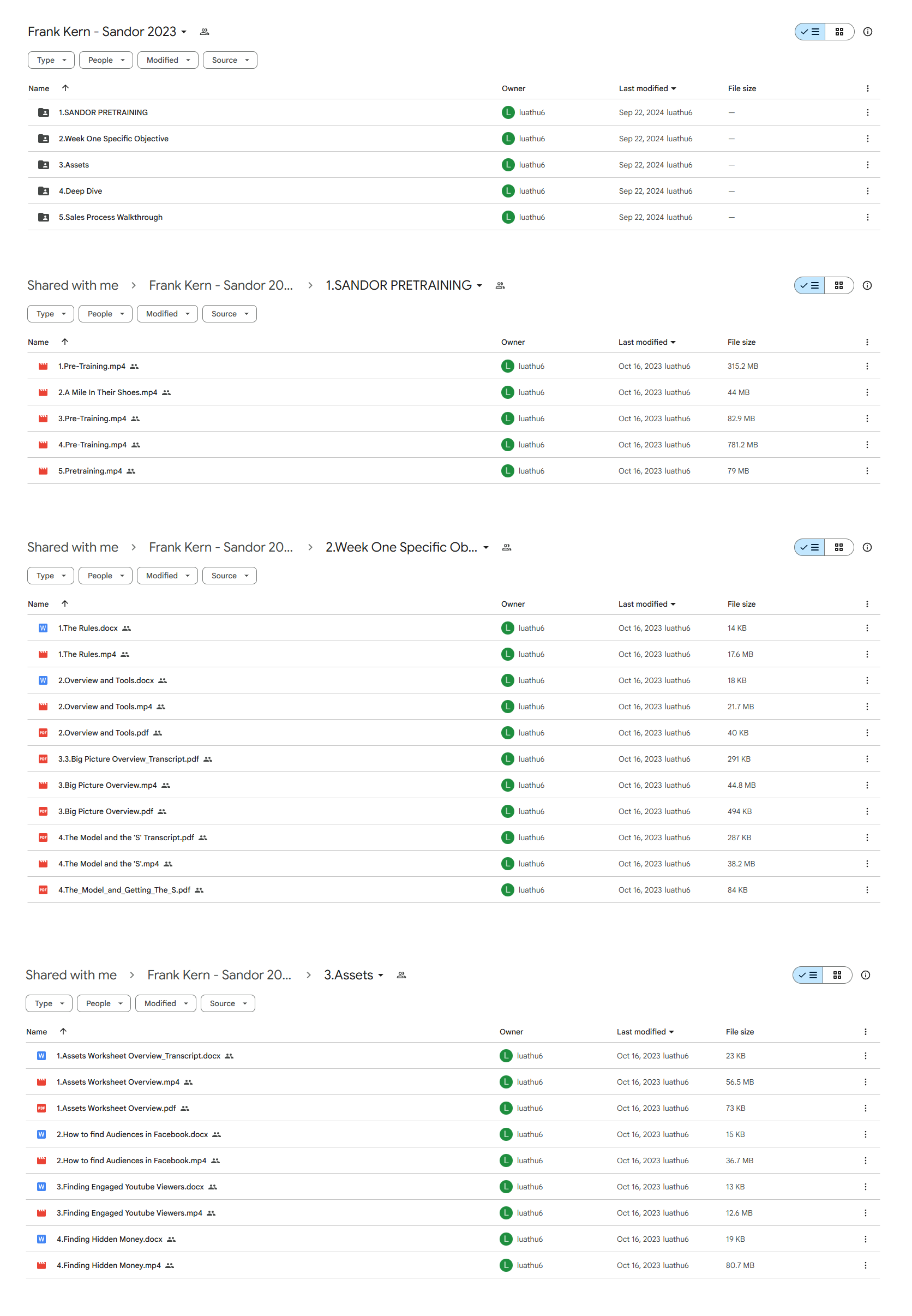Click PDF icon of 4.The_Model_and_Getting_The_S.pdf
This screenshot has height=1316, width=912.
(43, 890)
